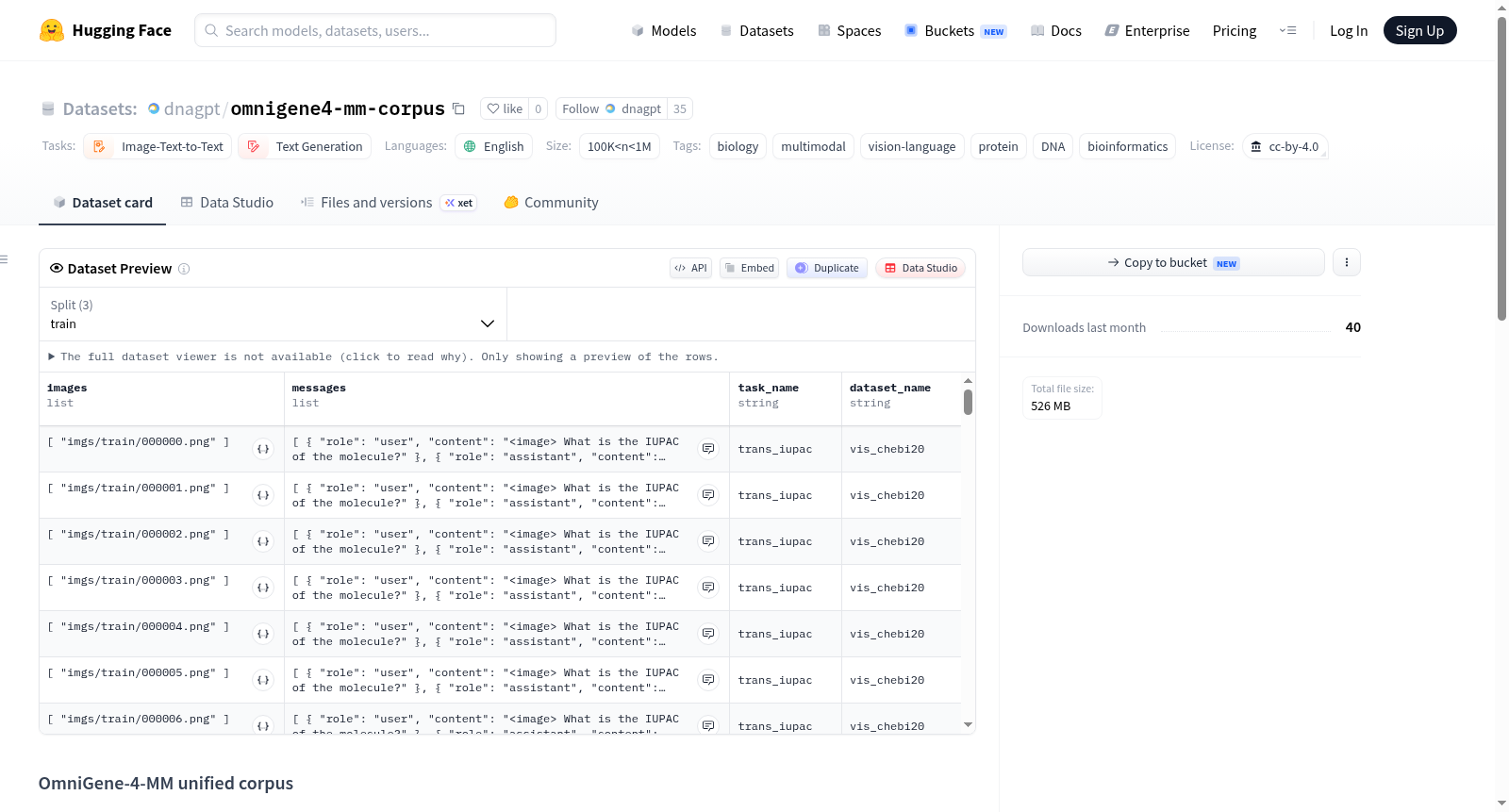Screen dimensions: 1509x812
Task: Expand JSON for imgs/train/000001.png row
Action: (x=263, y=495)
